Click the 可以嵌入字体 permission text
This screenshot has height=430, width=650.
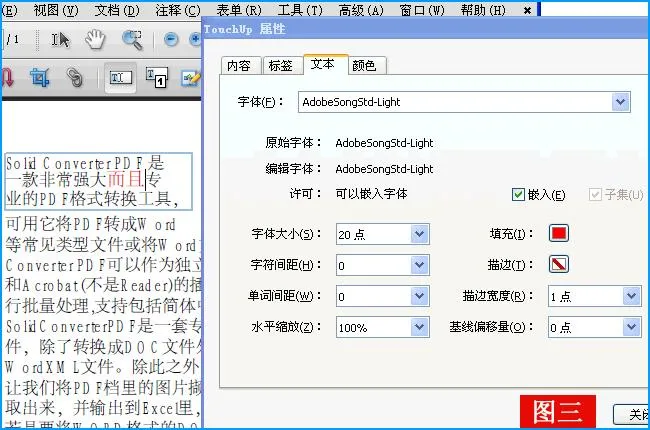pos(371,194)
